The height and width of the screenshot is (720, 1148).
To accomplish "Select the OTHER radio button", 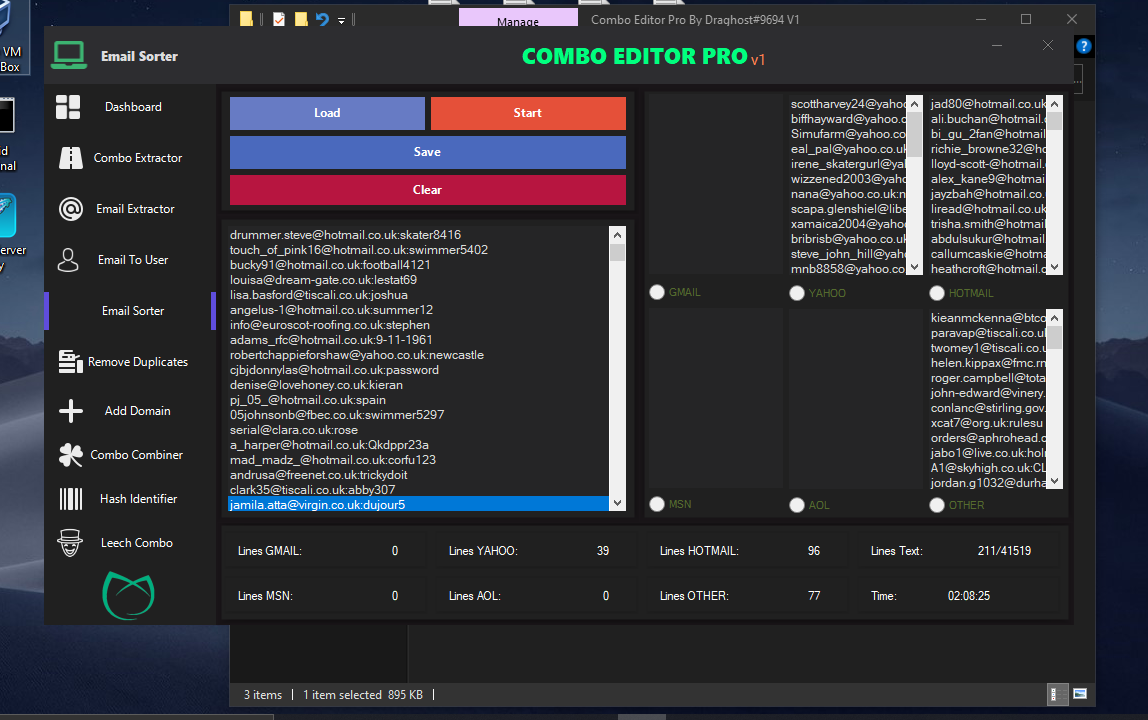I will click(936, 505).
